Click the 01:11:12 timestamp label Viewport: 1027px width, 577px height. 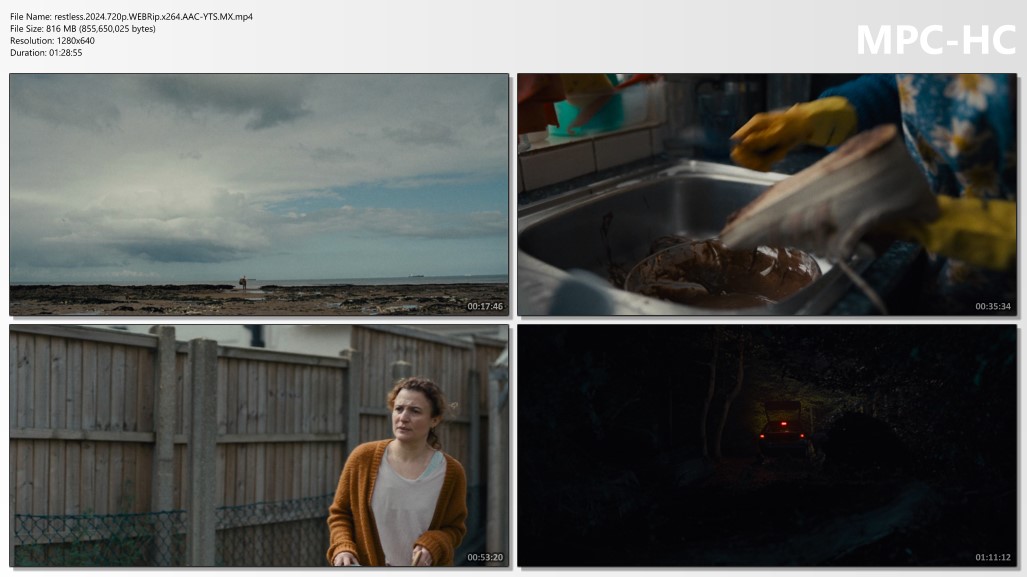click(993, 557)
